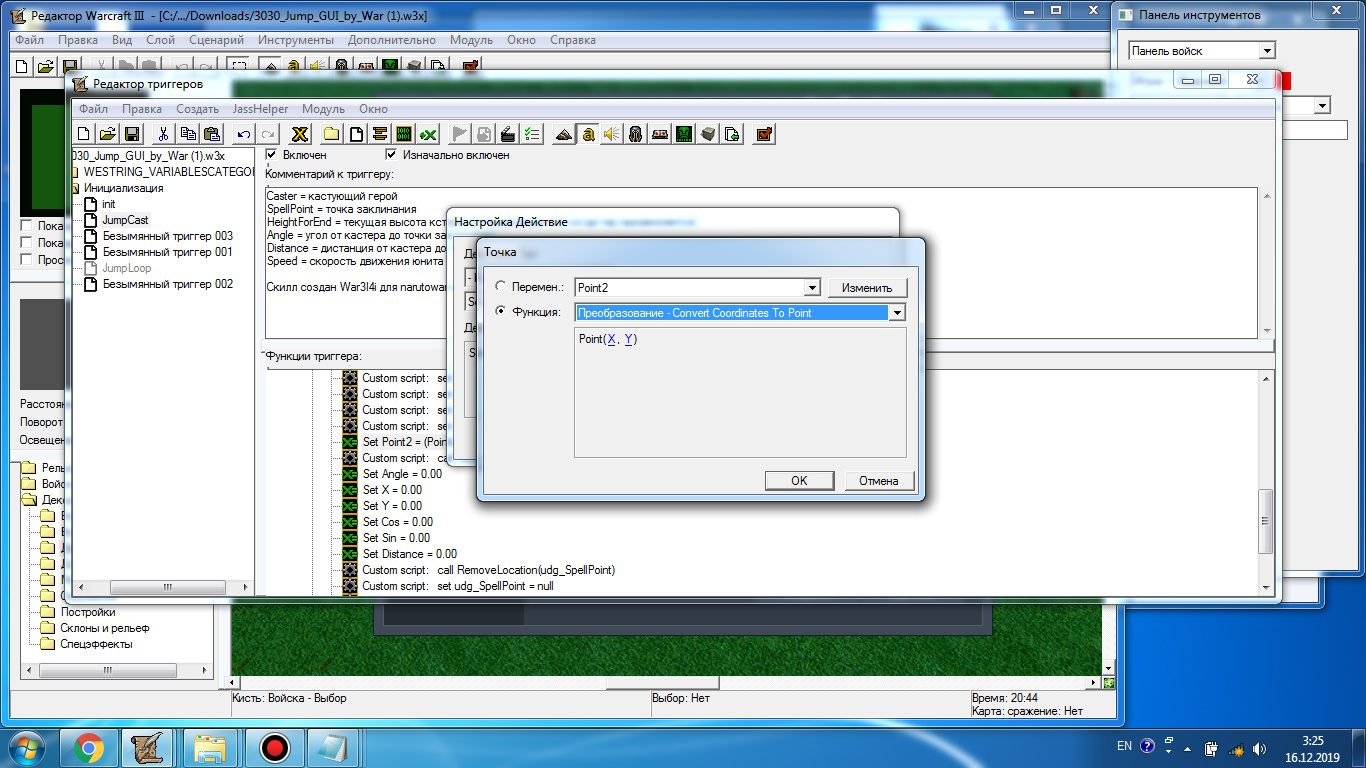Open 'Инструменты' menu in main editor
The height and width of the screenshot is (768, 1366).
click(296, 40)
